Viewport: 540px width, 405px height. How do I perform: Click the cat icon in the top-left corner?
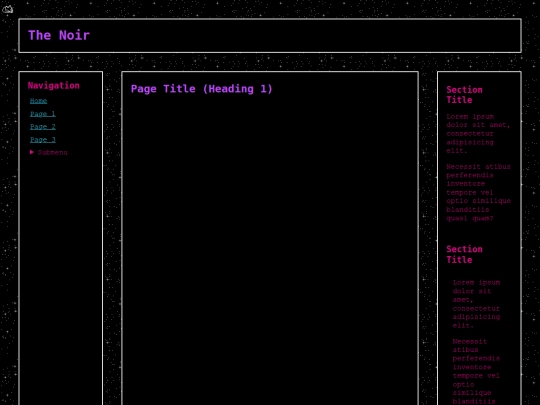pos(7,9)
